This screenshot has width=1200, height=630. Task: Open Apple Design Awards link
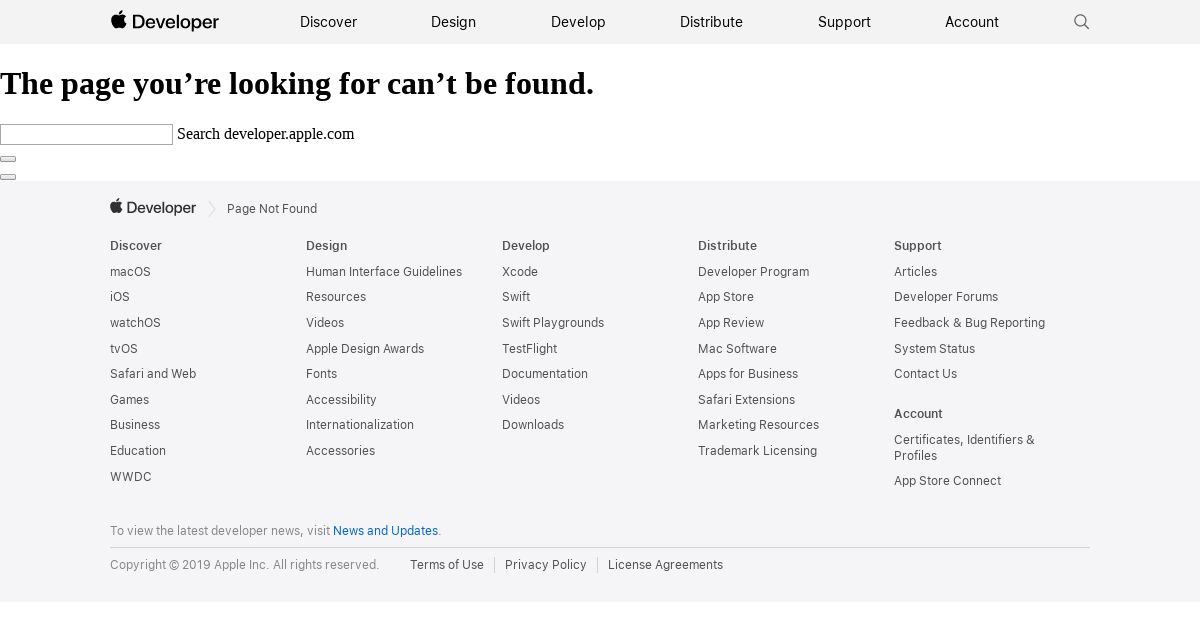(x=365, y=349)
